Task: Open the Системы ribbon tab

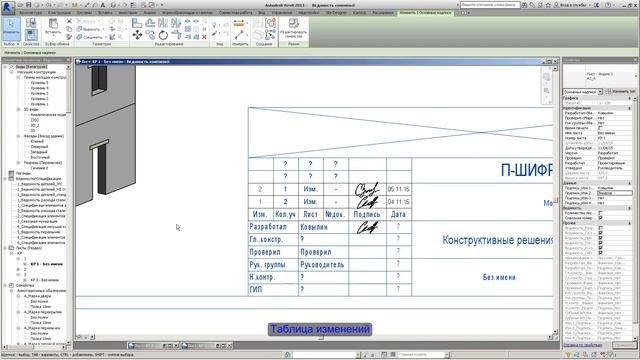Action: click(x=84, y=13)
